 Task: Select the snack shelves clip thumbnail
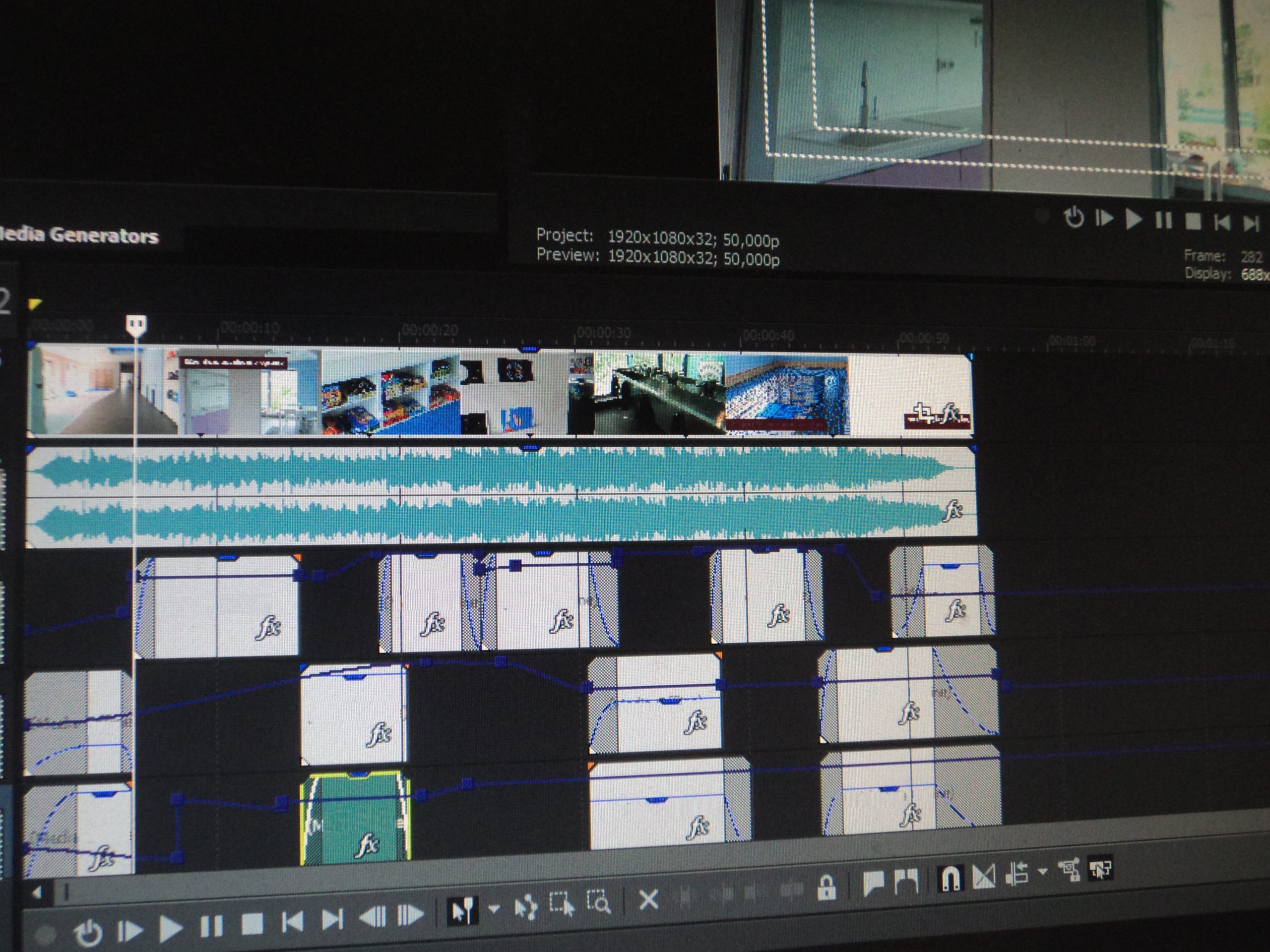click(x=390, y=393)
